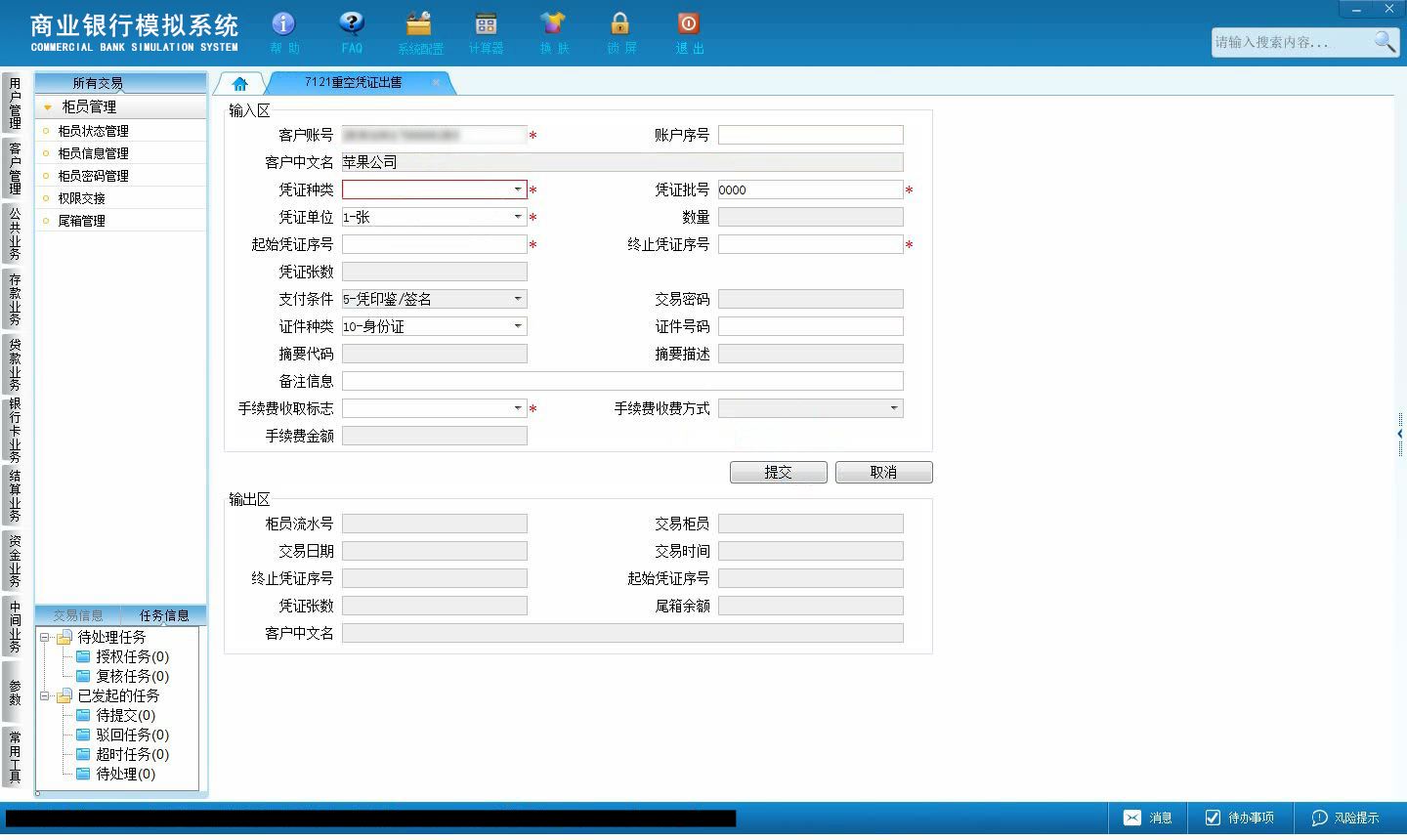Image resolution: width=1407 pixels, height=840 pixels.
Task: Open 贷款业务 side tab
Action: point(15,364)
